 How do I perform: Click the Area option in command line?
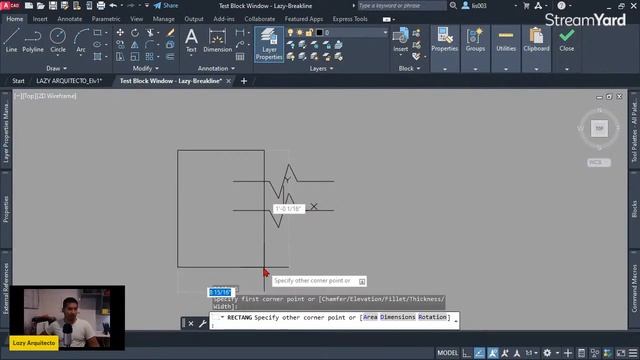pos(370,317)
